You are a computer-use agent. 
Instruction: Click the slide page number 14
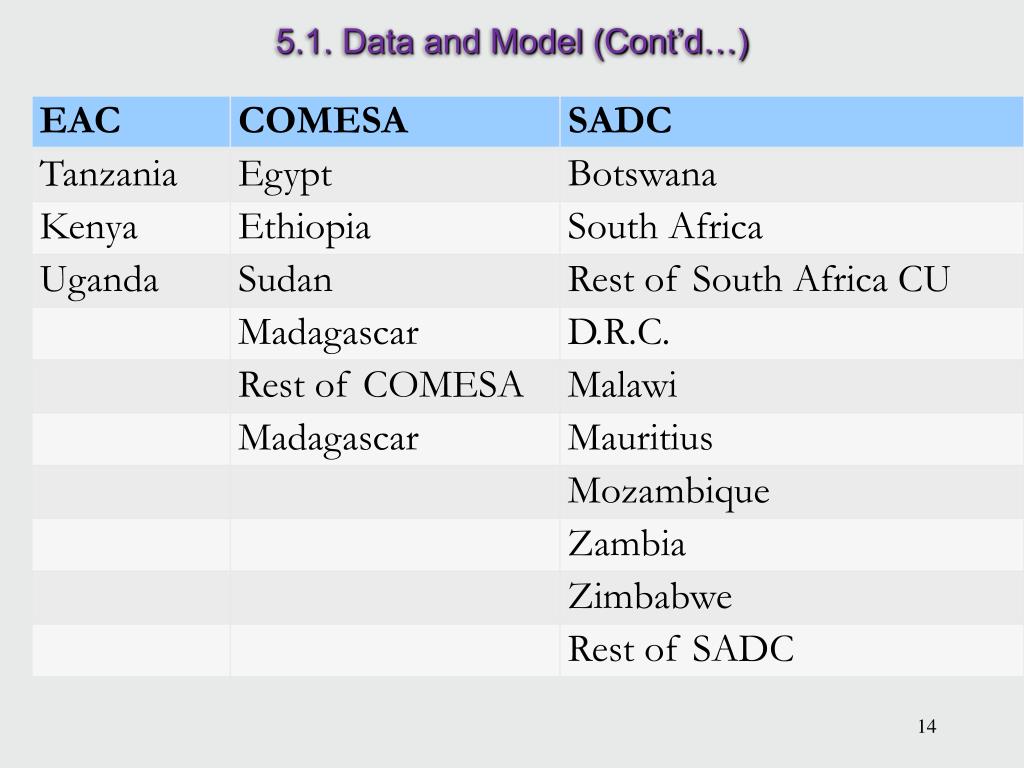(x=927, y=726)
